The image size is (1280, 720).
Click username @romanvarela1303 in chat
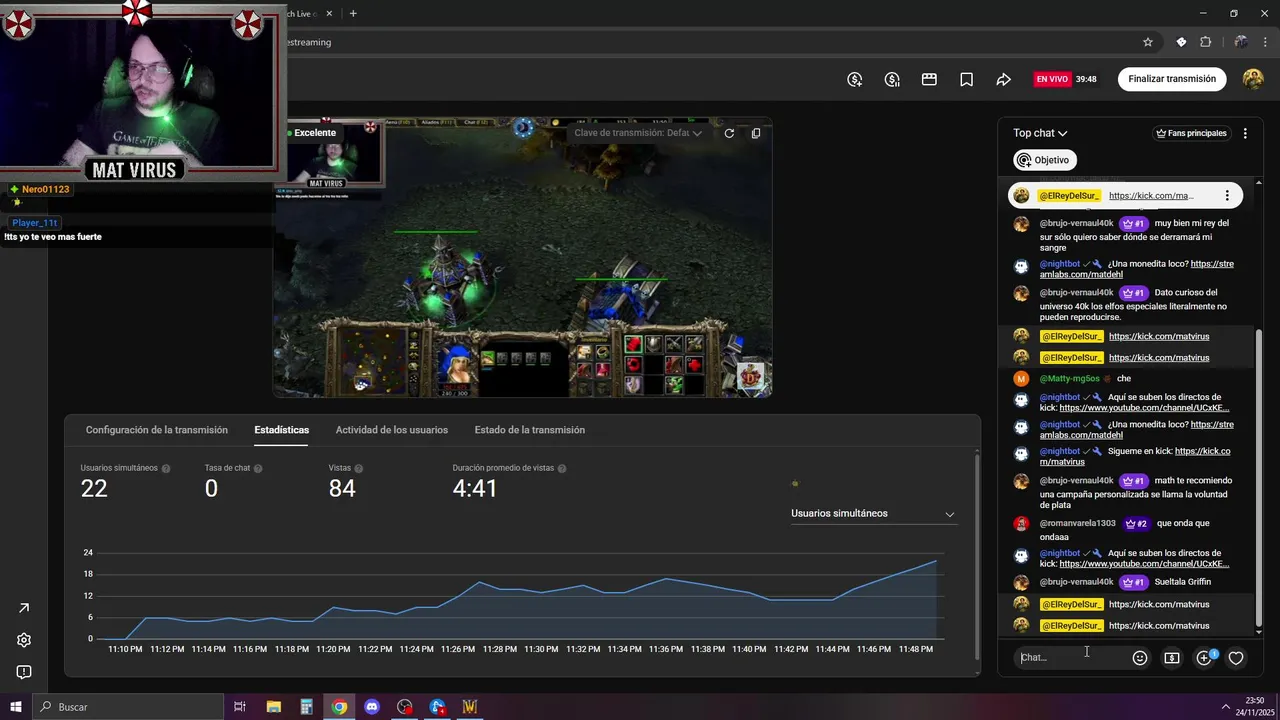pyautogui.click(x=1077, y=524)
